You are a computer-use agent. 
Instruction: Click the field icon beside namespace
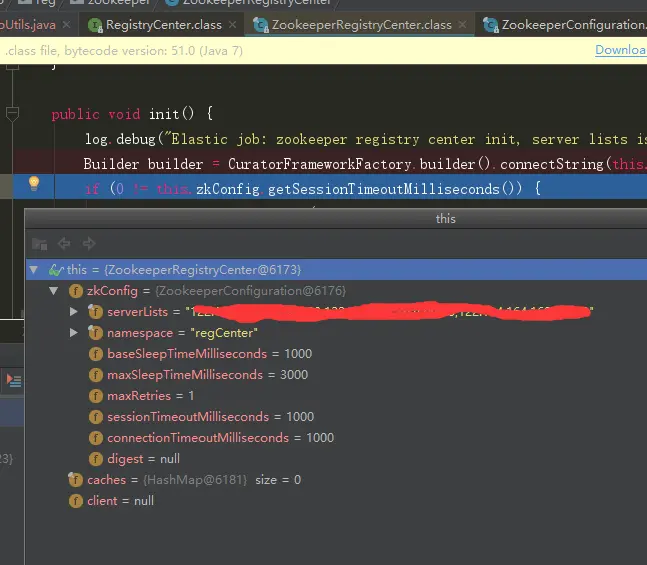click(95, 332)
